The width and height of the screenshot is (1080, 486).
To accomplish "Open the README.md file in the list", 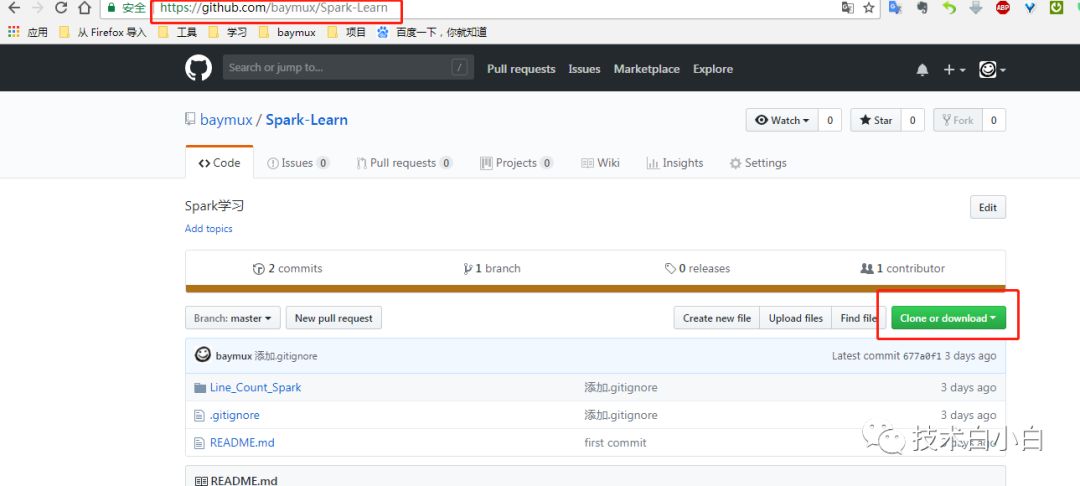I will [242, 443].
